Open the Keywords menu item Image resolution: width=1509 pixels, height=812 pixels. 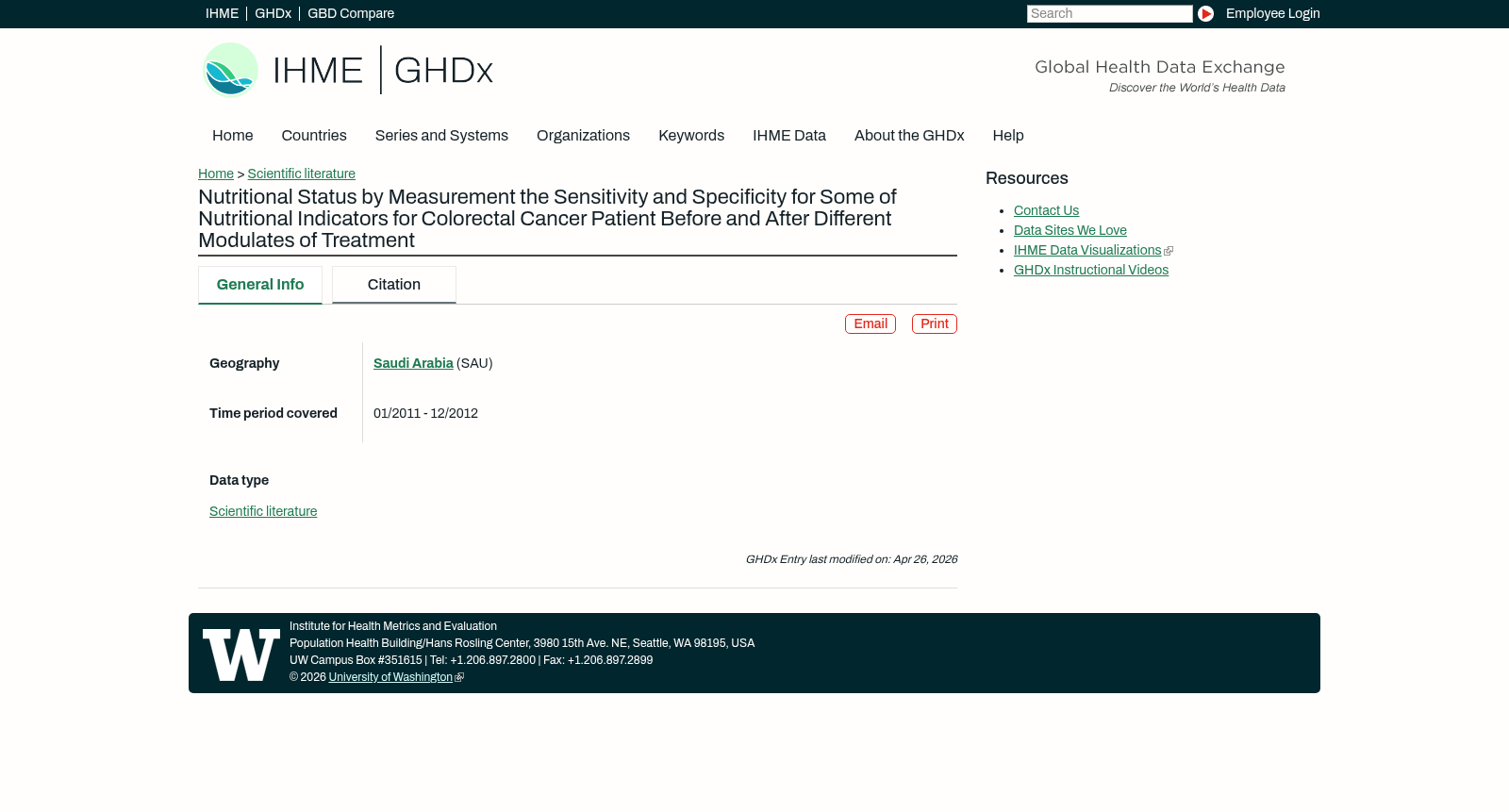pos(691,136)
